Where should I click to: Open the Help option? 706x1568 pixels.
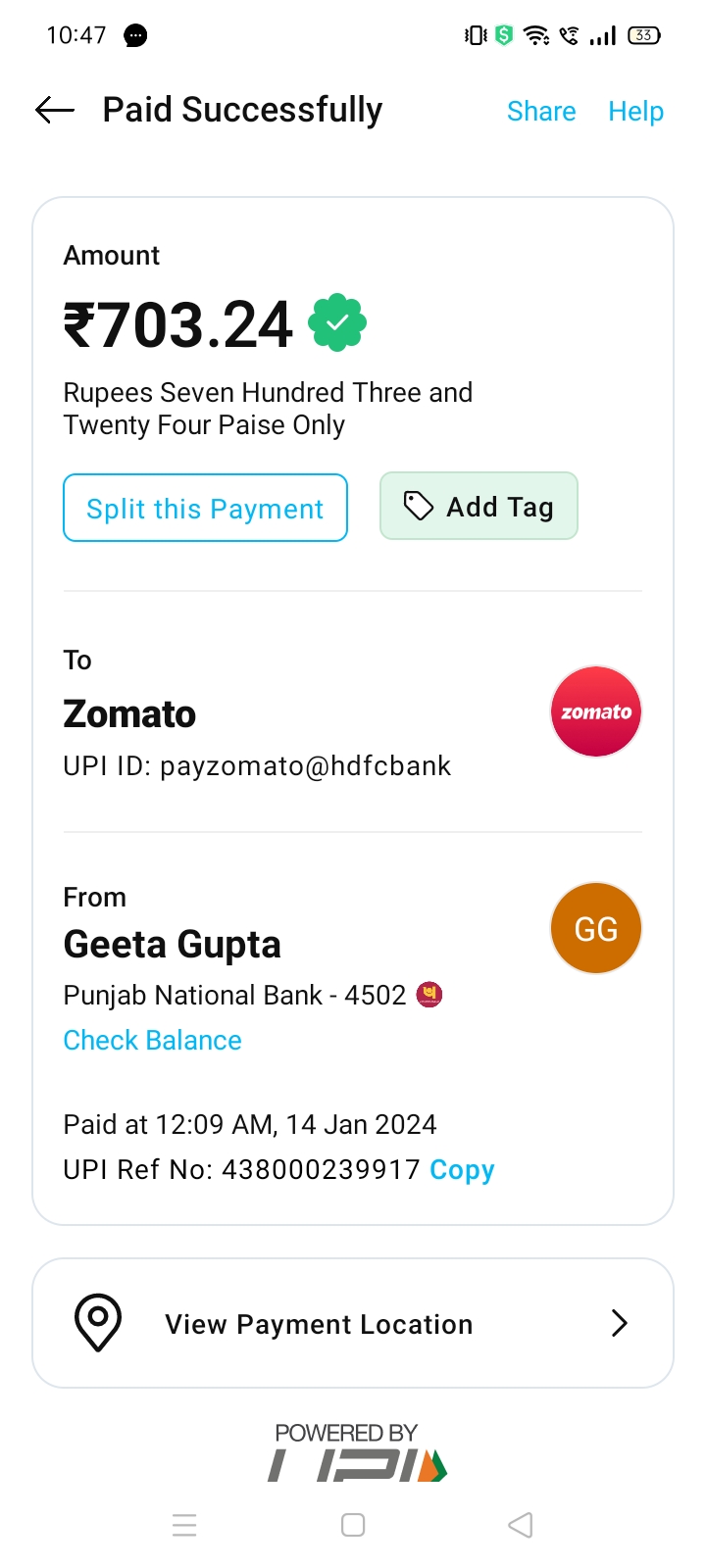[x=635, y=112]
